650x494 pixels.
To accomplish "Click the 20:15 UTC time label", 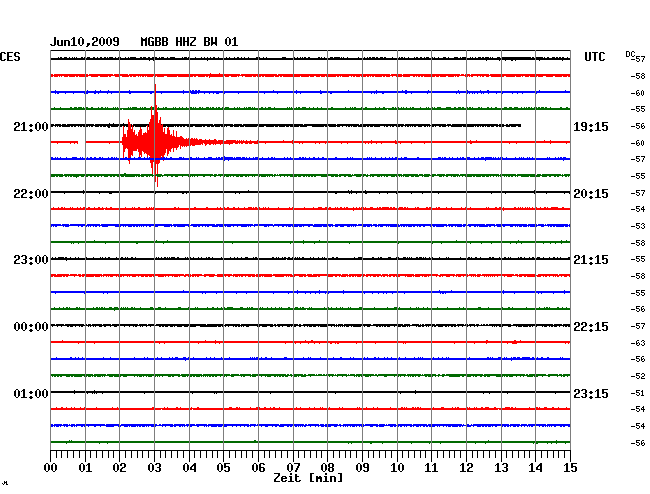I will (x=591, y=194).
